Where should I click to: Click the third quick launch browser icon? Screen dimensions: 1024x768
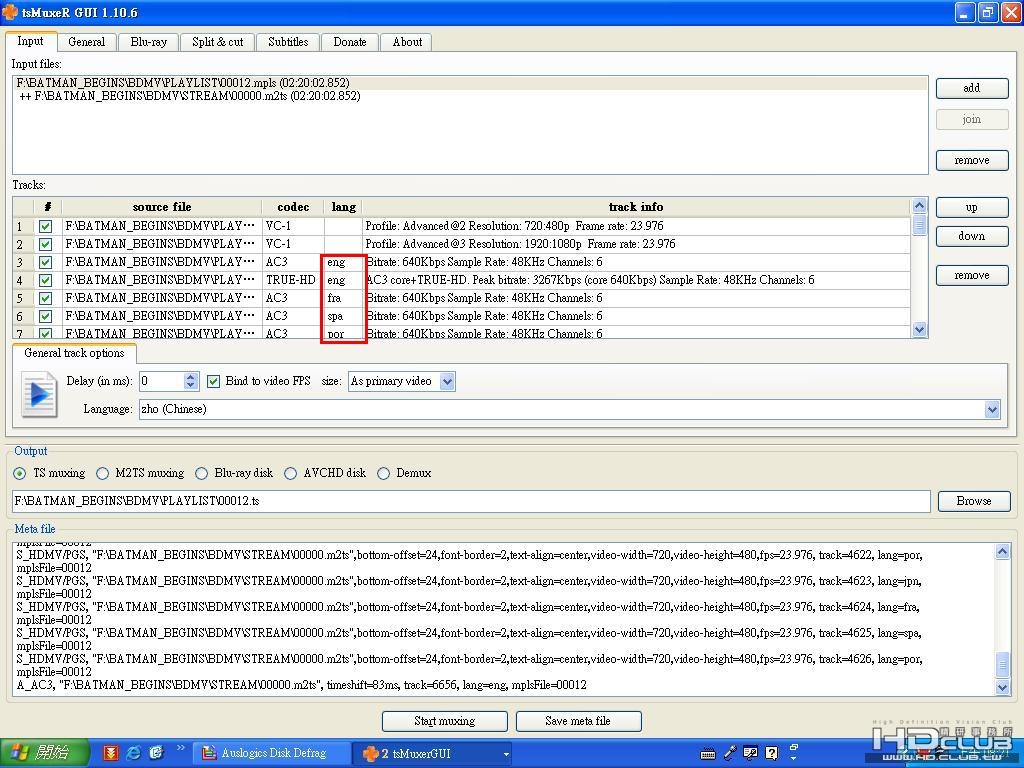157,753
